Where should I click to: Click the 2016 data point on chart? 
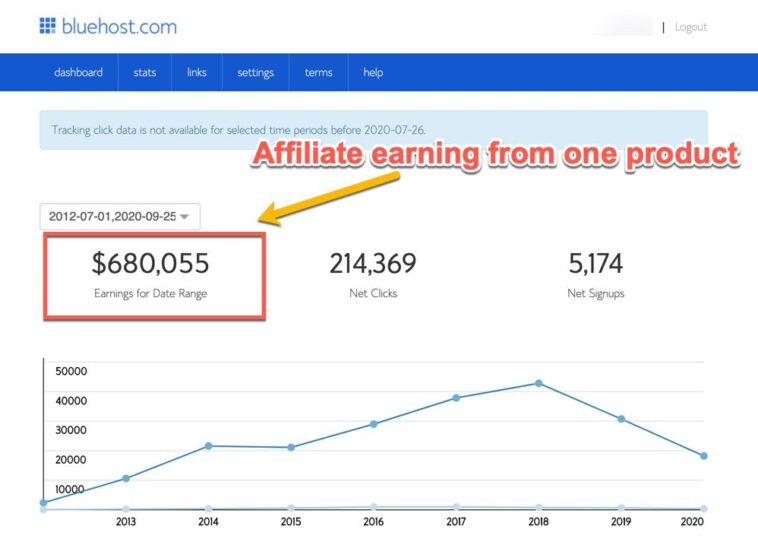point(374,424)
